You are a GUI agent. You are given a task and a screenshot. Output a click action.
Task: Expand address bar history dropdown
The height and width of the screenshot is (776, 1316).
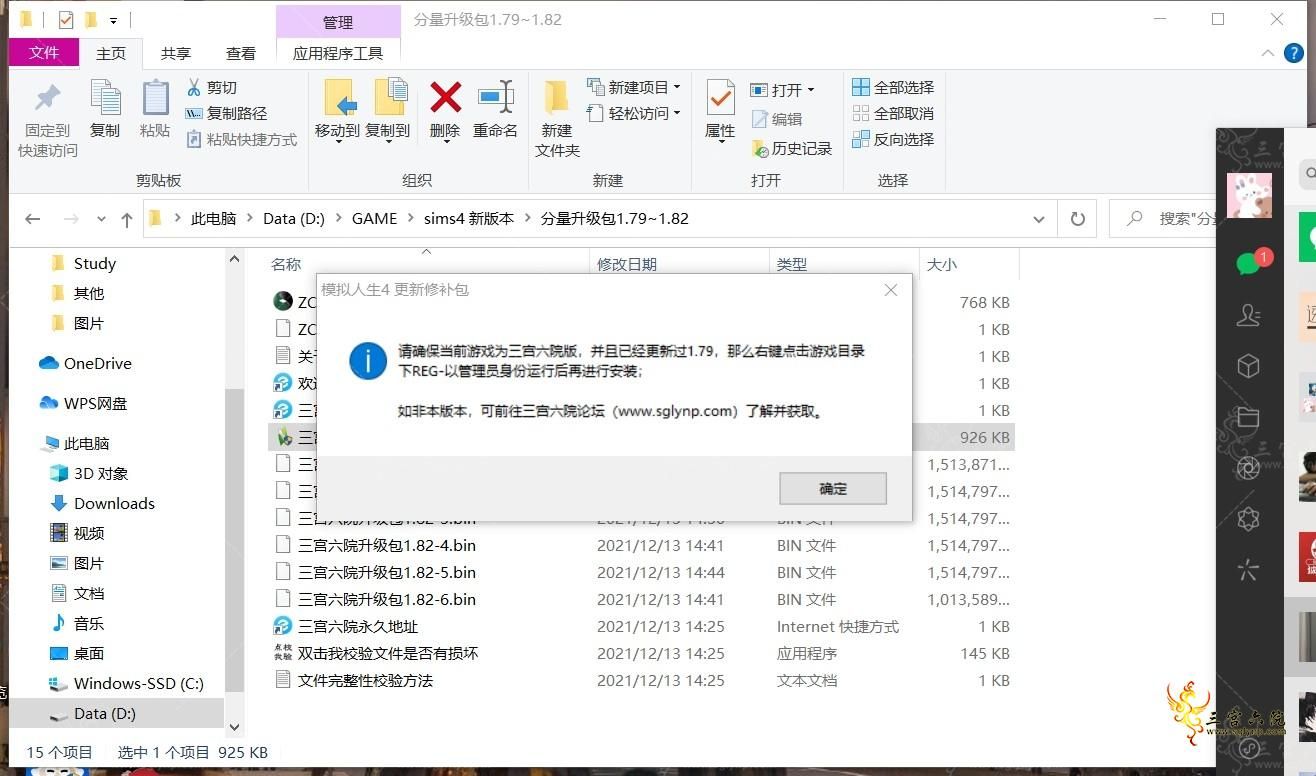(x=1039, y=219)
